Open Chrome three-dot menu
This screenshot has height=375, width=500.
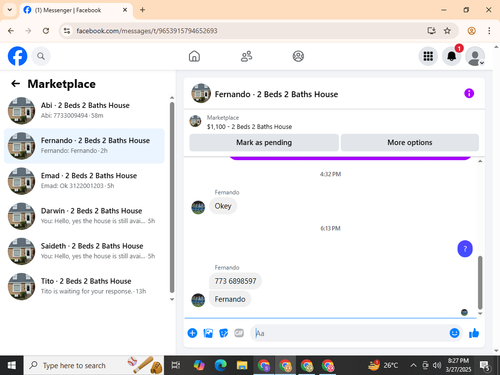[489, 31]
